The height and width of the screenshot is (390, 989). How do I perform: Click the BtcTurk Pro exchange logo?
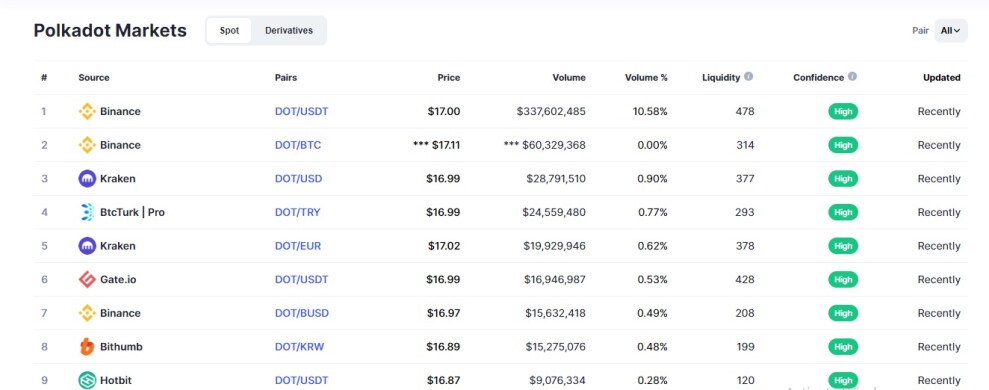click(87, 212)
